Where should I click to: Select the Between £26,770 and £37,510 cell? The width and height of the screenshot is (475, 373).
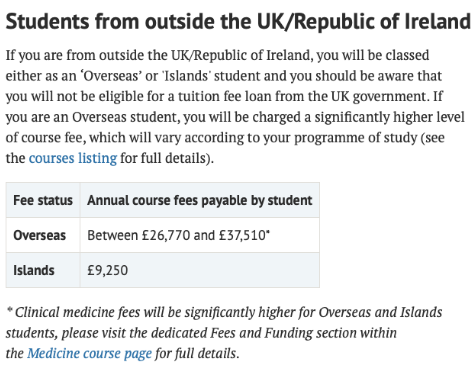click(200, 235)
